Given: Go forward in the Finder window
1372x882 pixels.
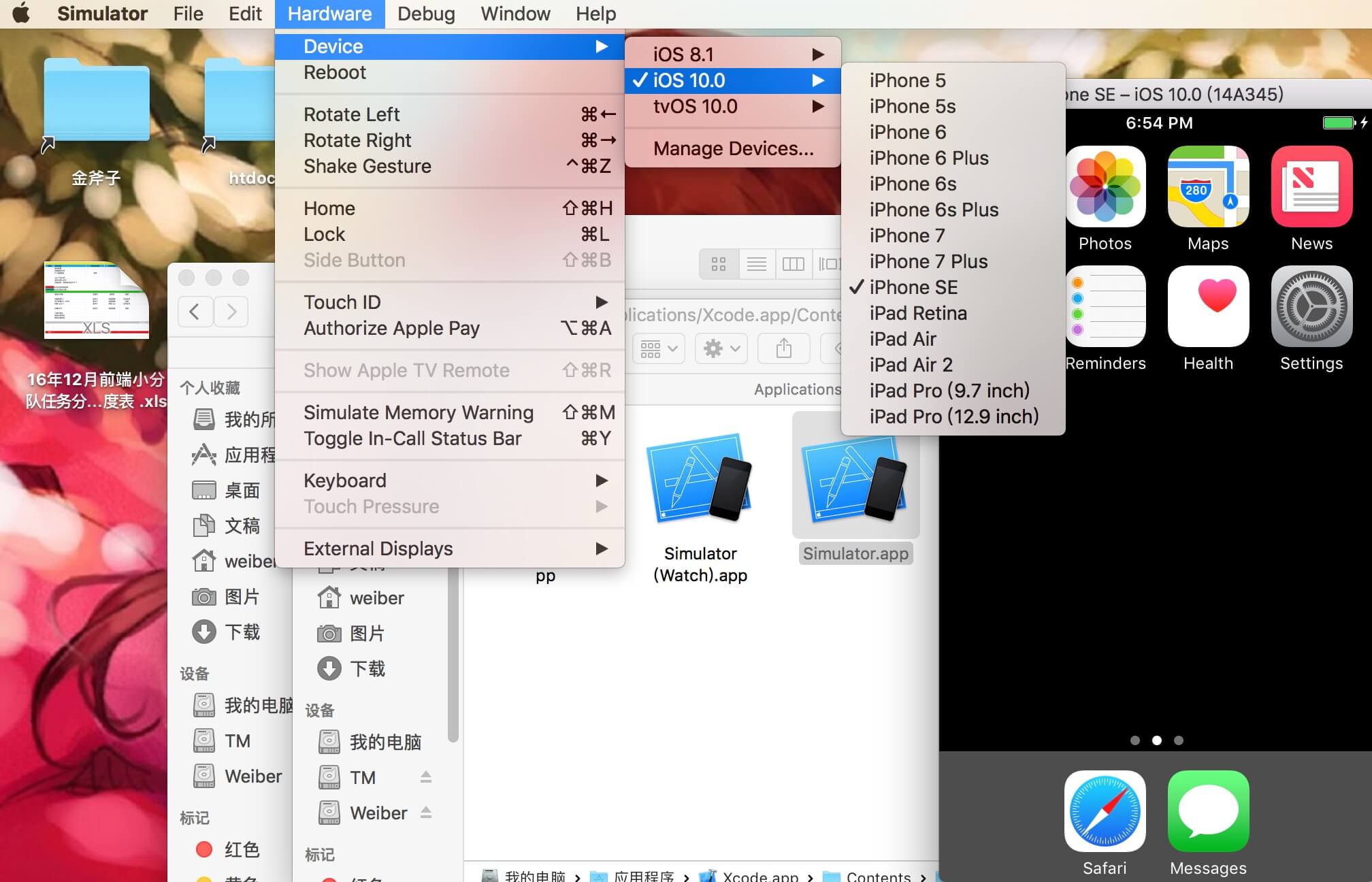Looking at the screenshot, I should pyautogui.click(x=231, y=312).
